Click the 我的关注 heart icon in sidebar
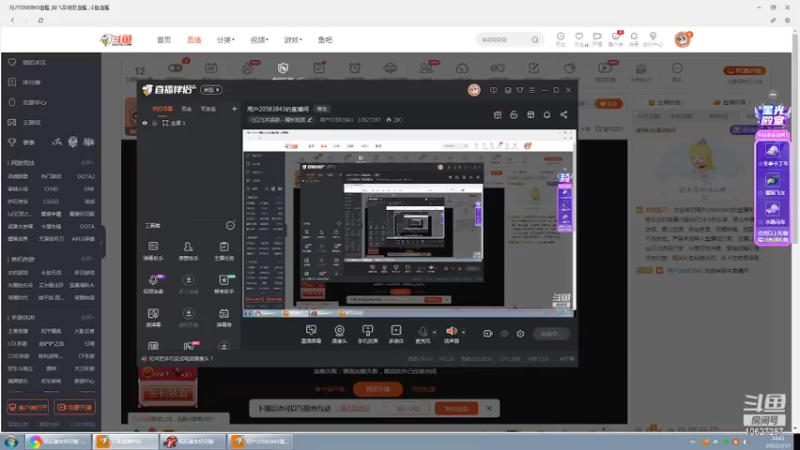This screenshot has width=800, height=450. 12,62
